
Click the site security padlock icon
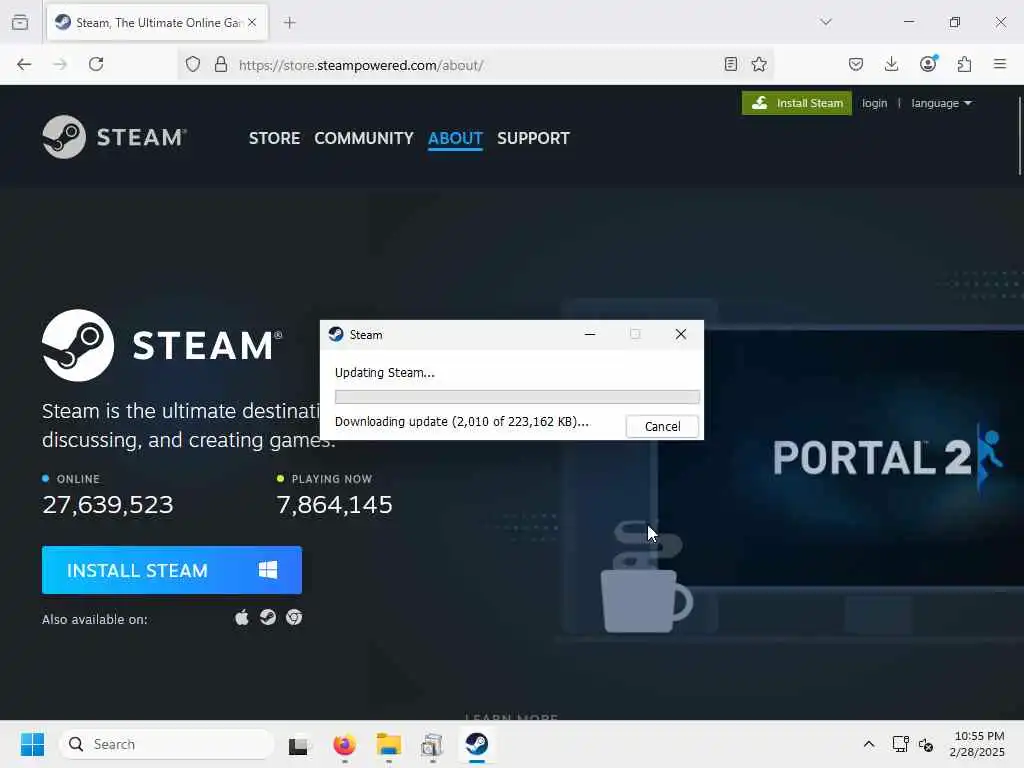pyautogui.click(x=221, y=64)
